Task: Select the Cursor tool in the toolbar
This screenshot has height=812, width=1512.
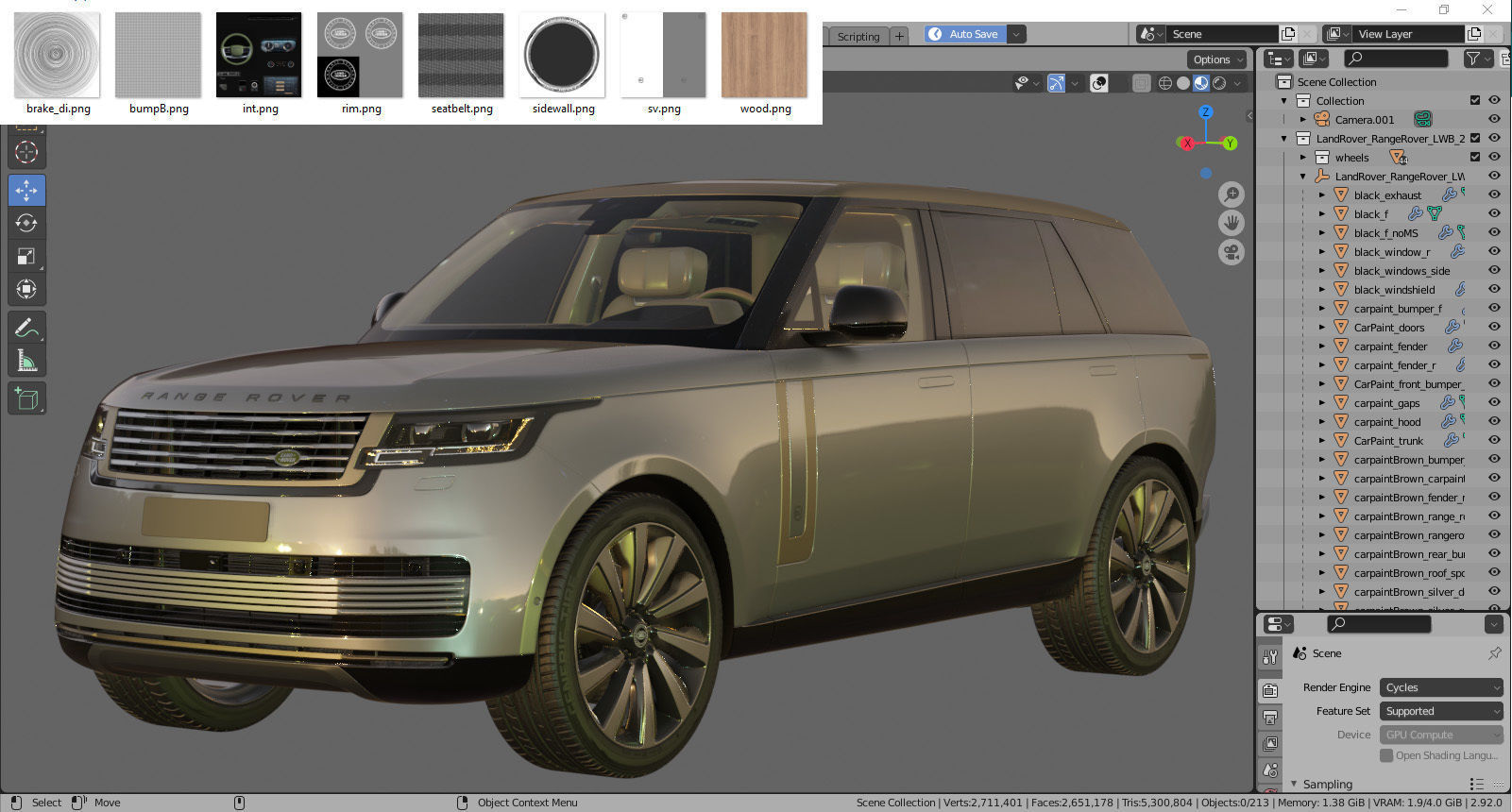Action: [26, 152]
